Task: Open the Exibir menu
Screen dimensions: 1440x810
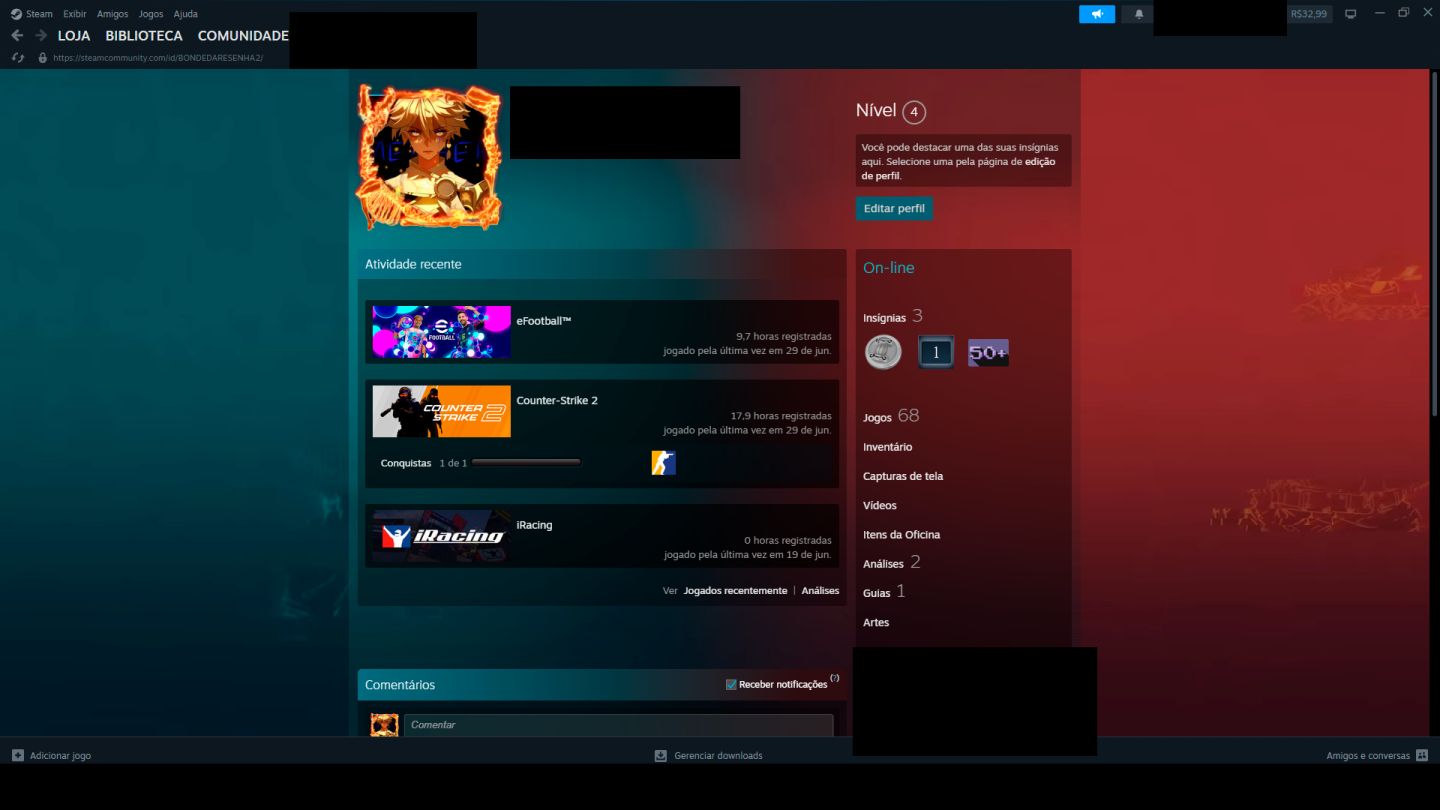Action: (75, 14)
